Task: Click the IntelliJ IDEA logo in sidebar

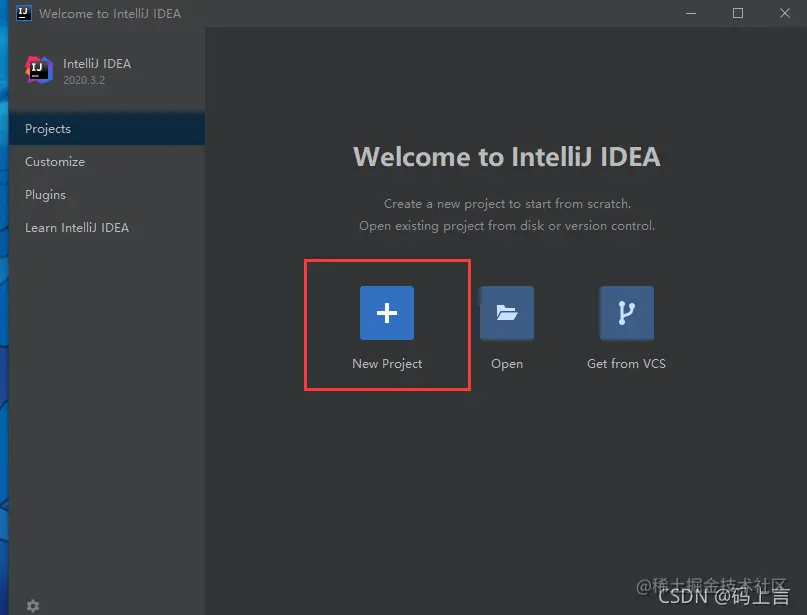Action: pos(39,70)
